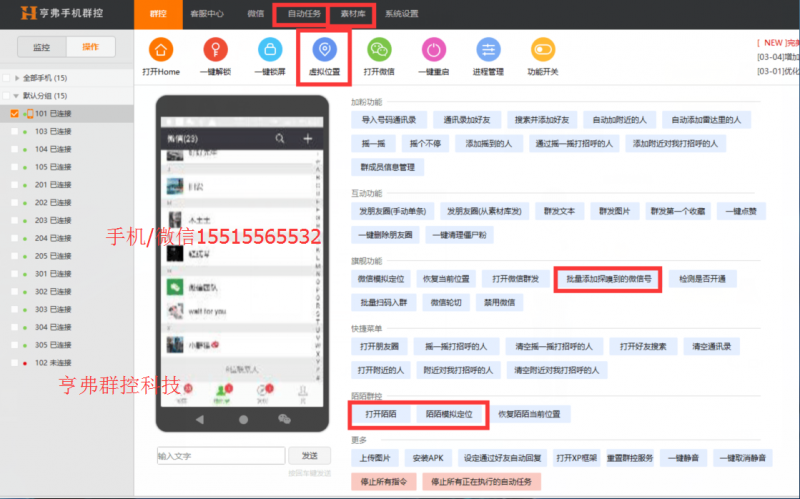Click 批量扫码入群 button
Screen dimensions: 800x499
(x=384, y=303)
